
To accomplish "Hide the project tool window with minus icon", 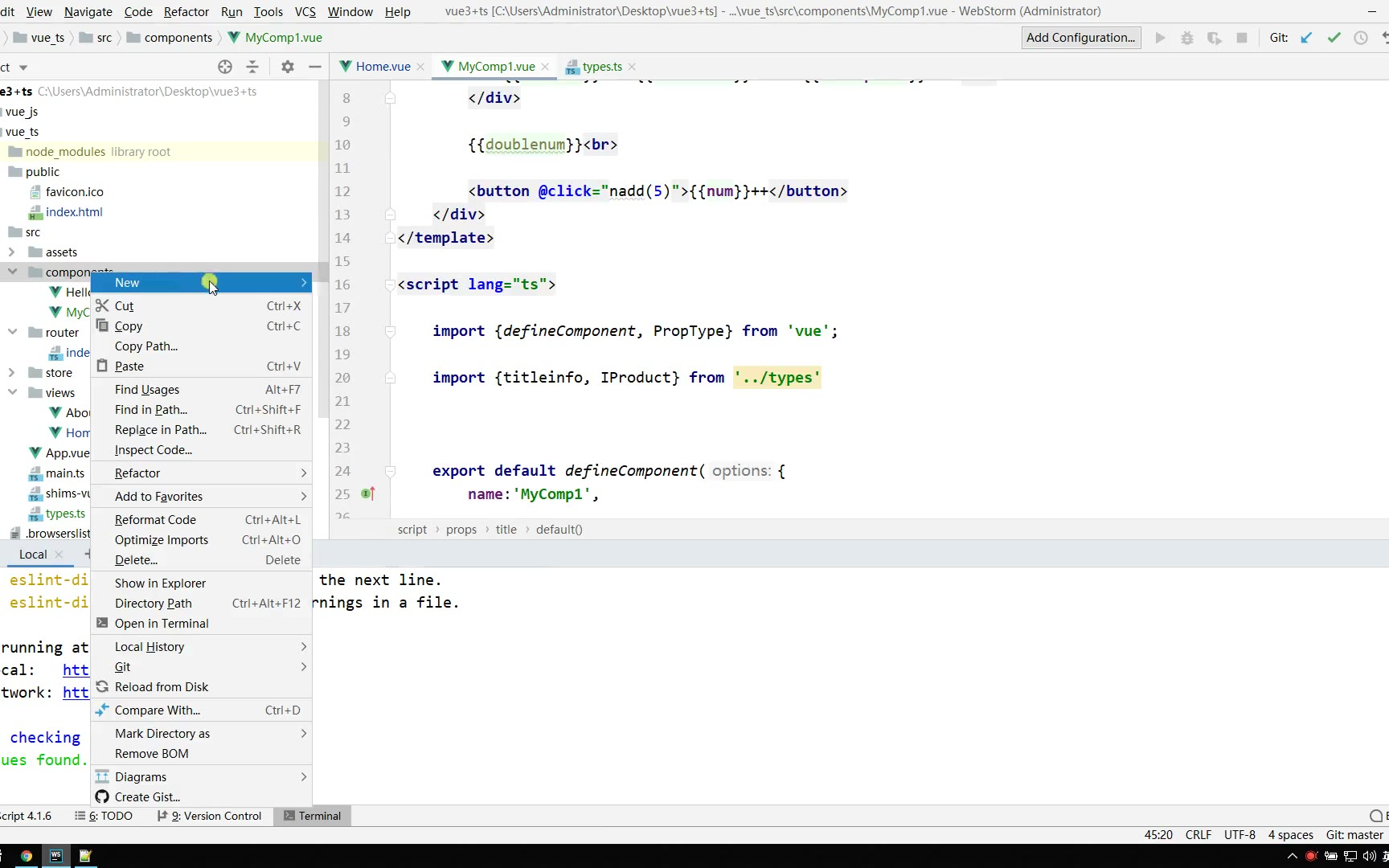I will pos(315,67).
